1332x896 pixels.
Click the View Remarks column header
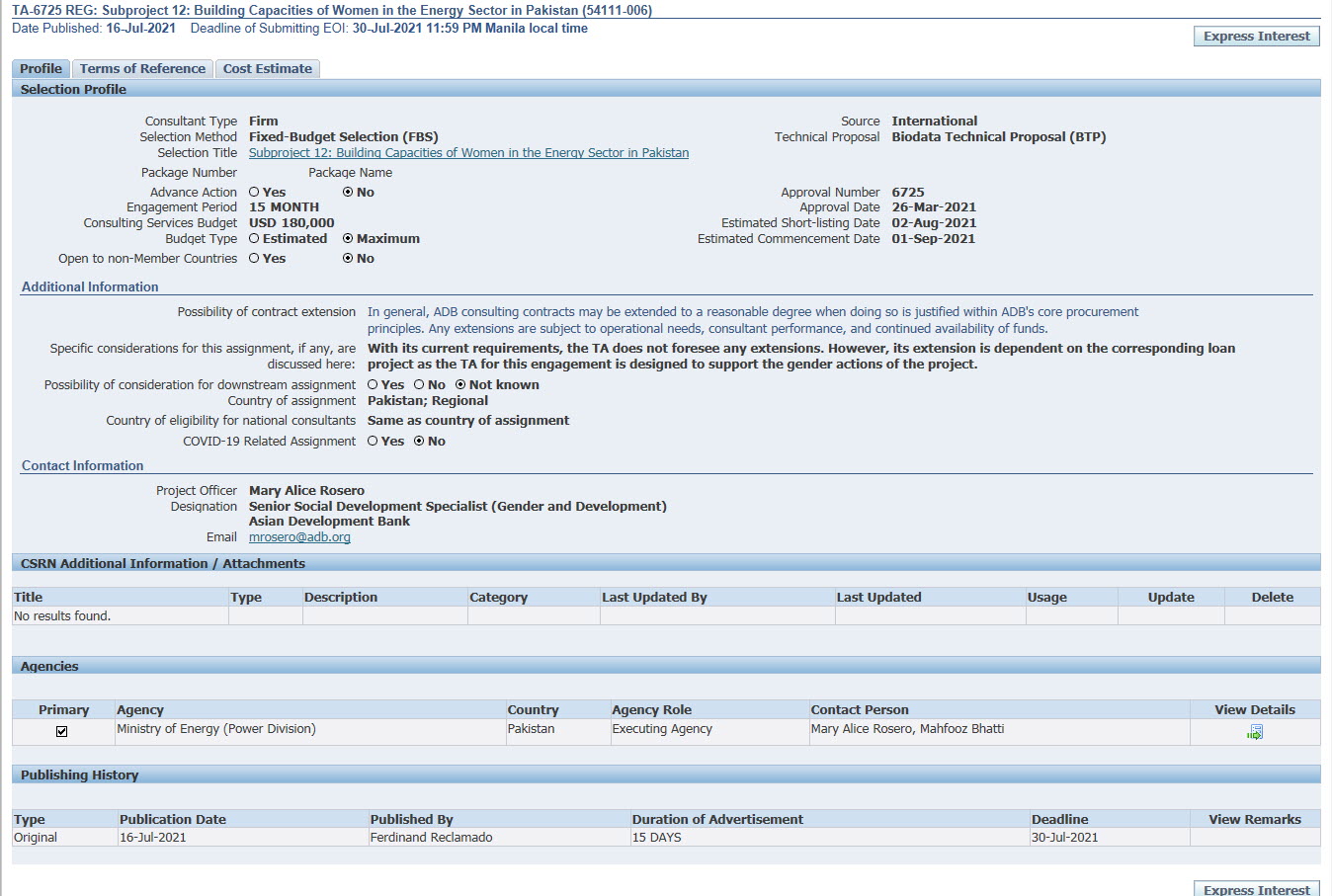click(x=1255, y=820)
